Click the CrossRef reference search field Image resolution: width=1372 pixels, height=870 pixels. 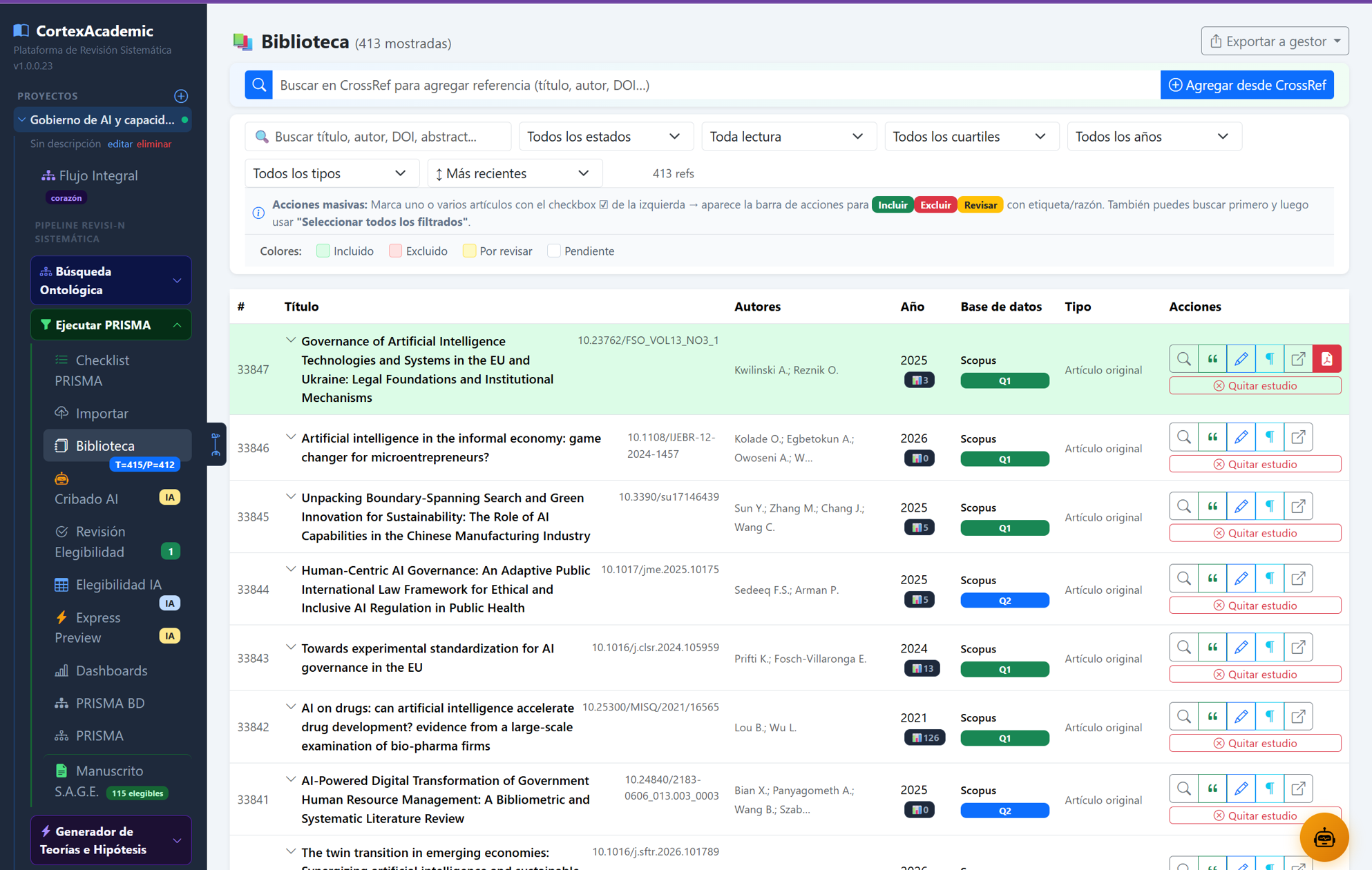716,85
